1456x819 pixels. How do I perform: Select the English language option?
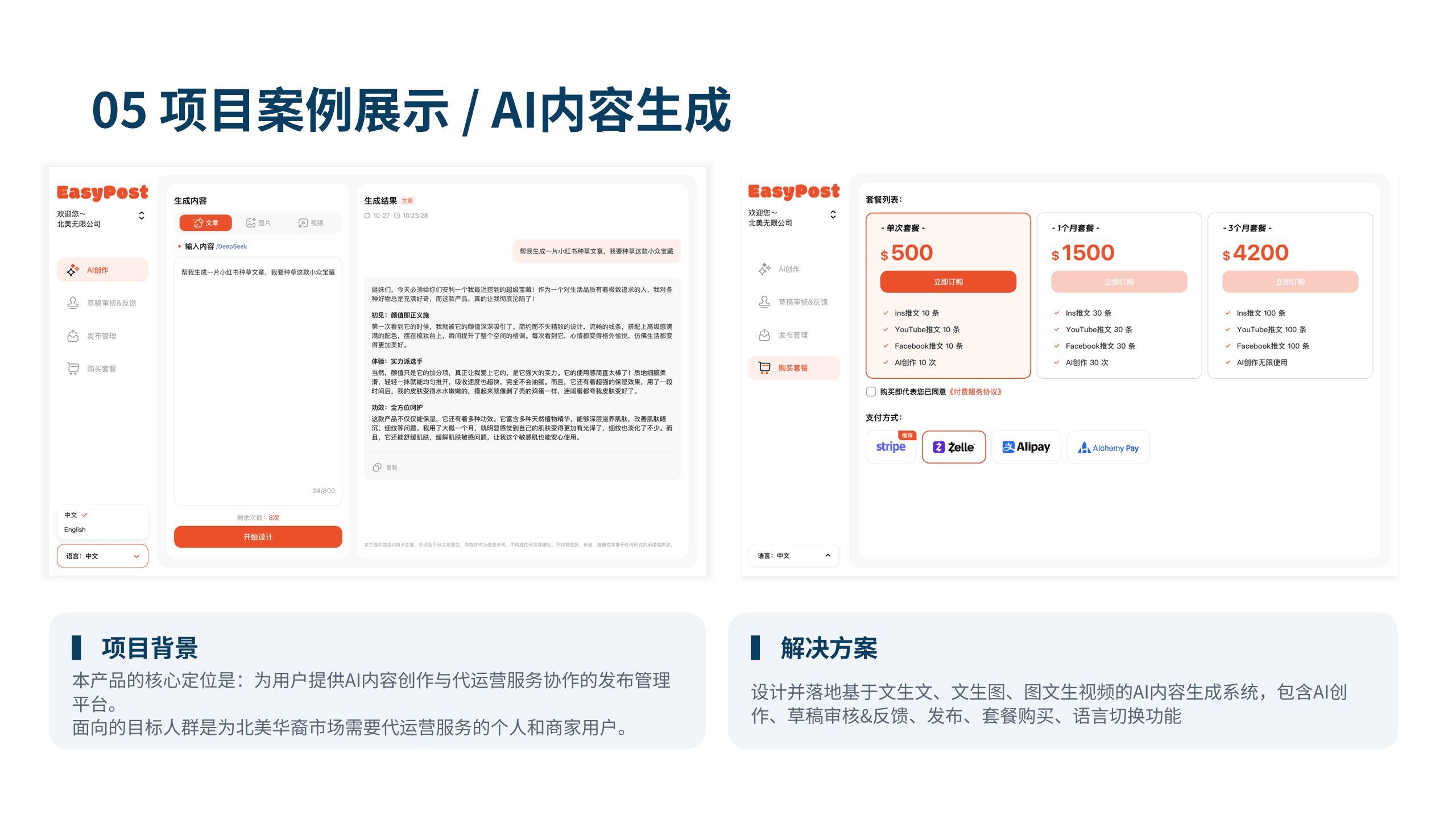75,529
